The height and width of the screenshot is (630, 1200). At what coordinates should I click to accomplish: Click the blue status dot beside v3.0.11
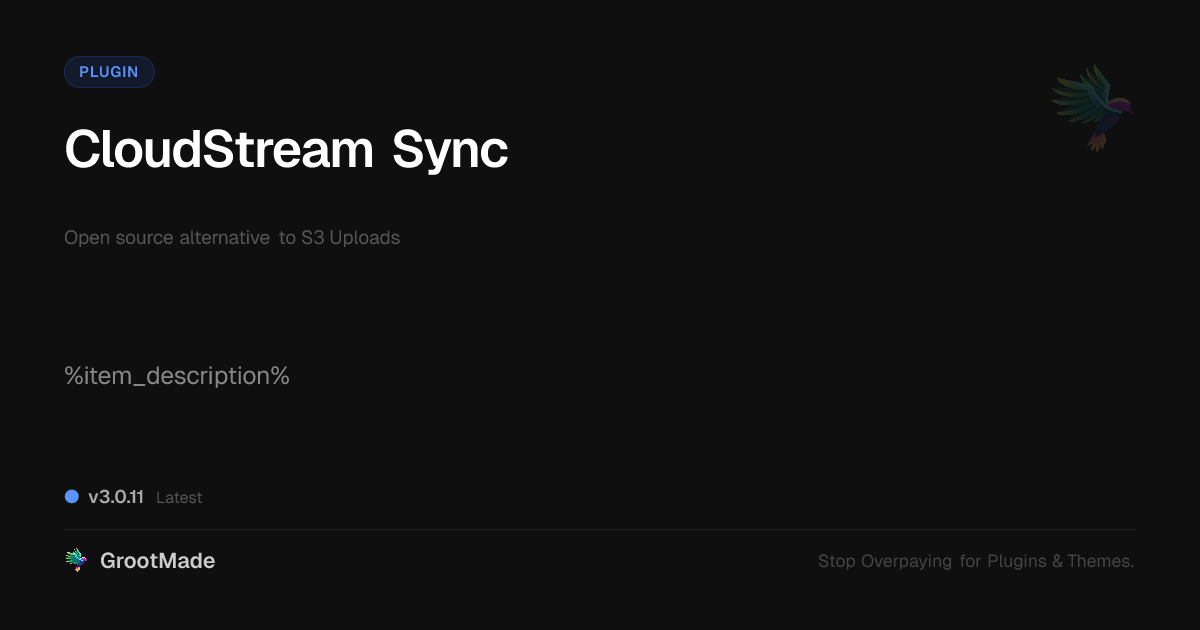point(72,496)
